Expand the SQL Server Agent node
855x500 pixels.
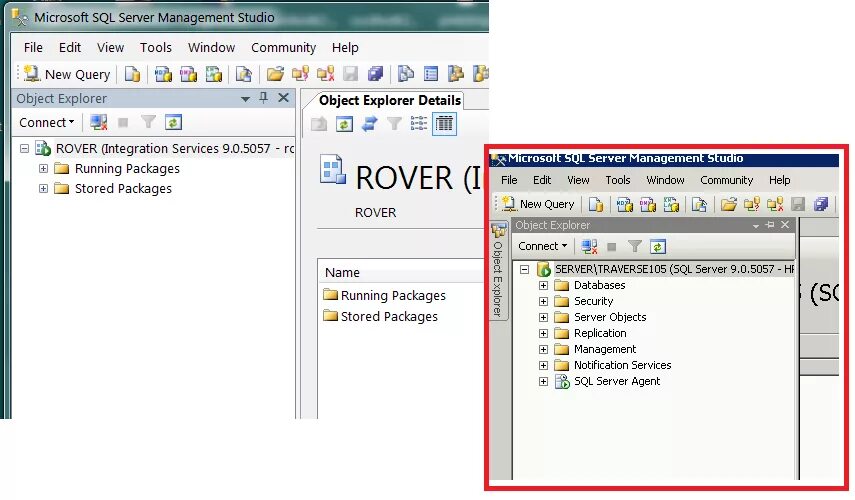click(543, 381)
